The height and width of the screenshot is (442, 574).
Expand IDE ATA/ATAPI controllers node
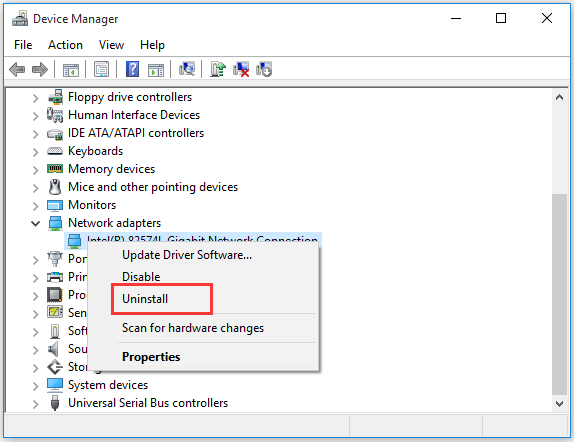pyautogui.click(x=35, y=134)
